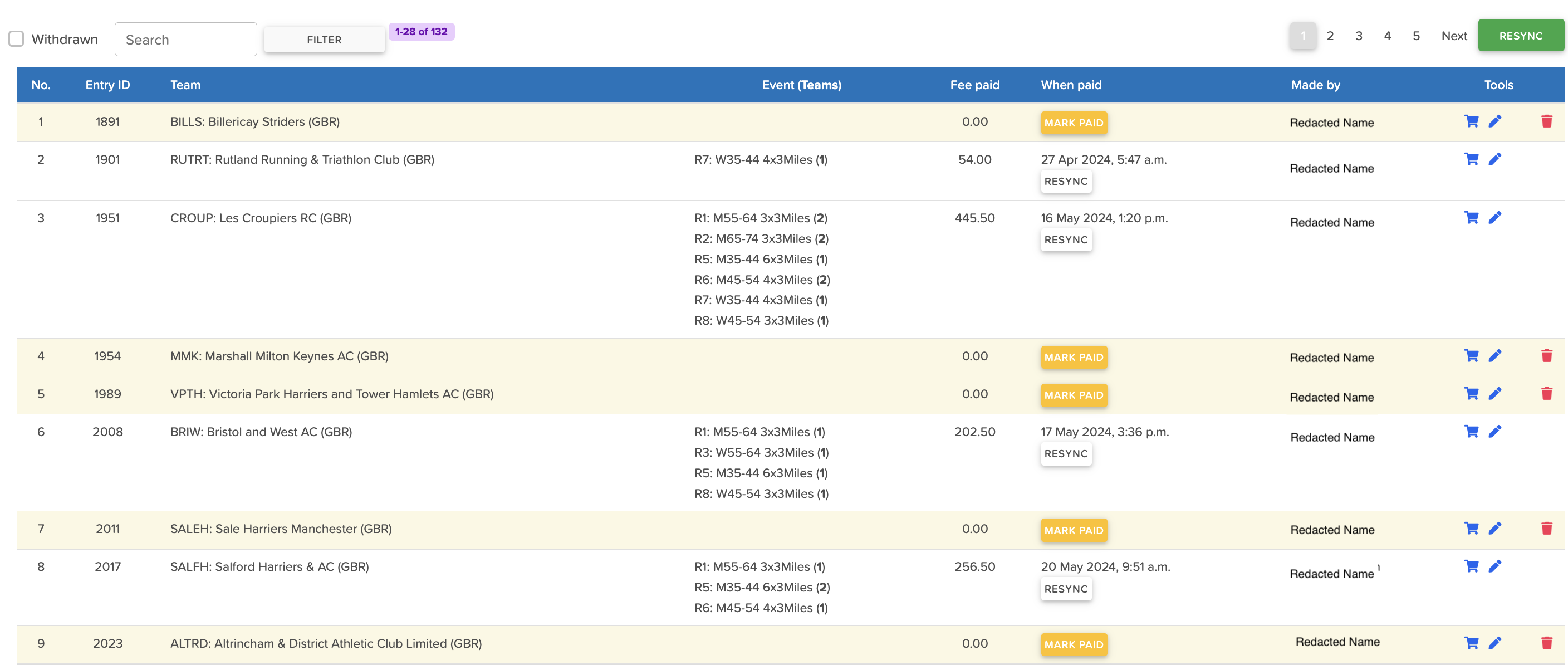The height and width of the screenshot is (665, 1568).
Task: Go to page 2
Action: (x=1330, y=36)
